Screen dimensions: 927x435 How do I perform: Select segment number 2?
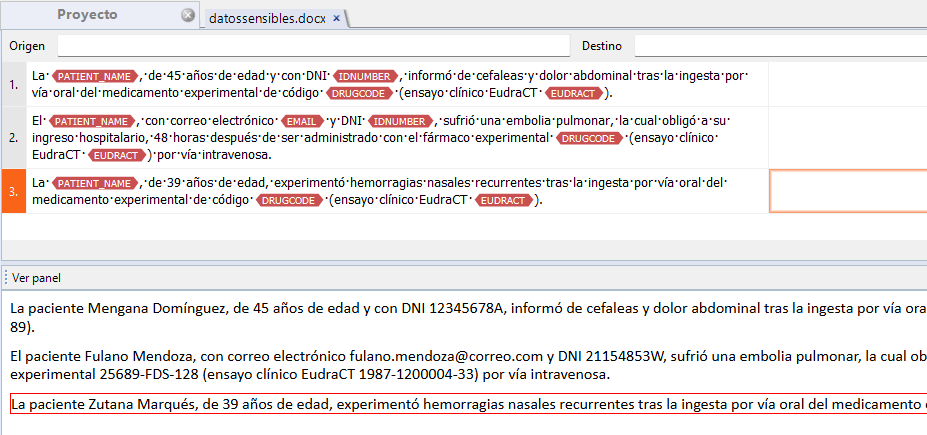(x=14, y=138)
